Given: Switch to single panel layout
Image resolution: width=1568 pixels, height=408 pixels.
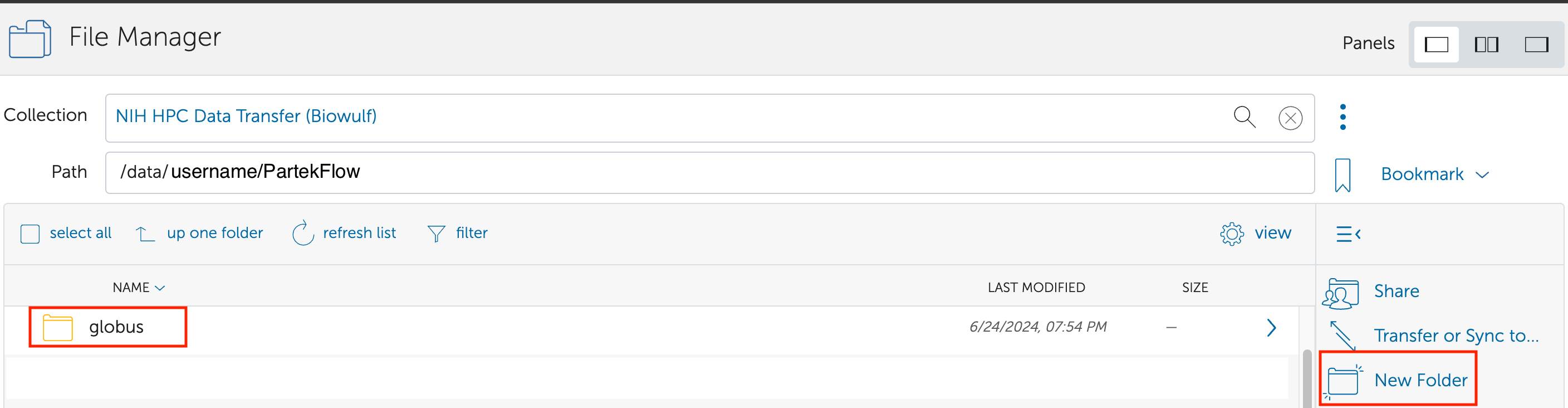Looking at the screenshot, I should (1436, 45).
